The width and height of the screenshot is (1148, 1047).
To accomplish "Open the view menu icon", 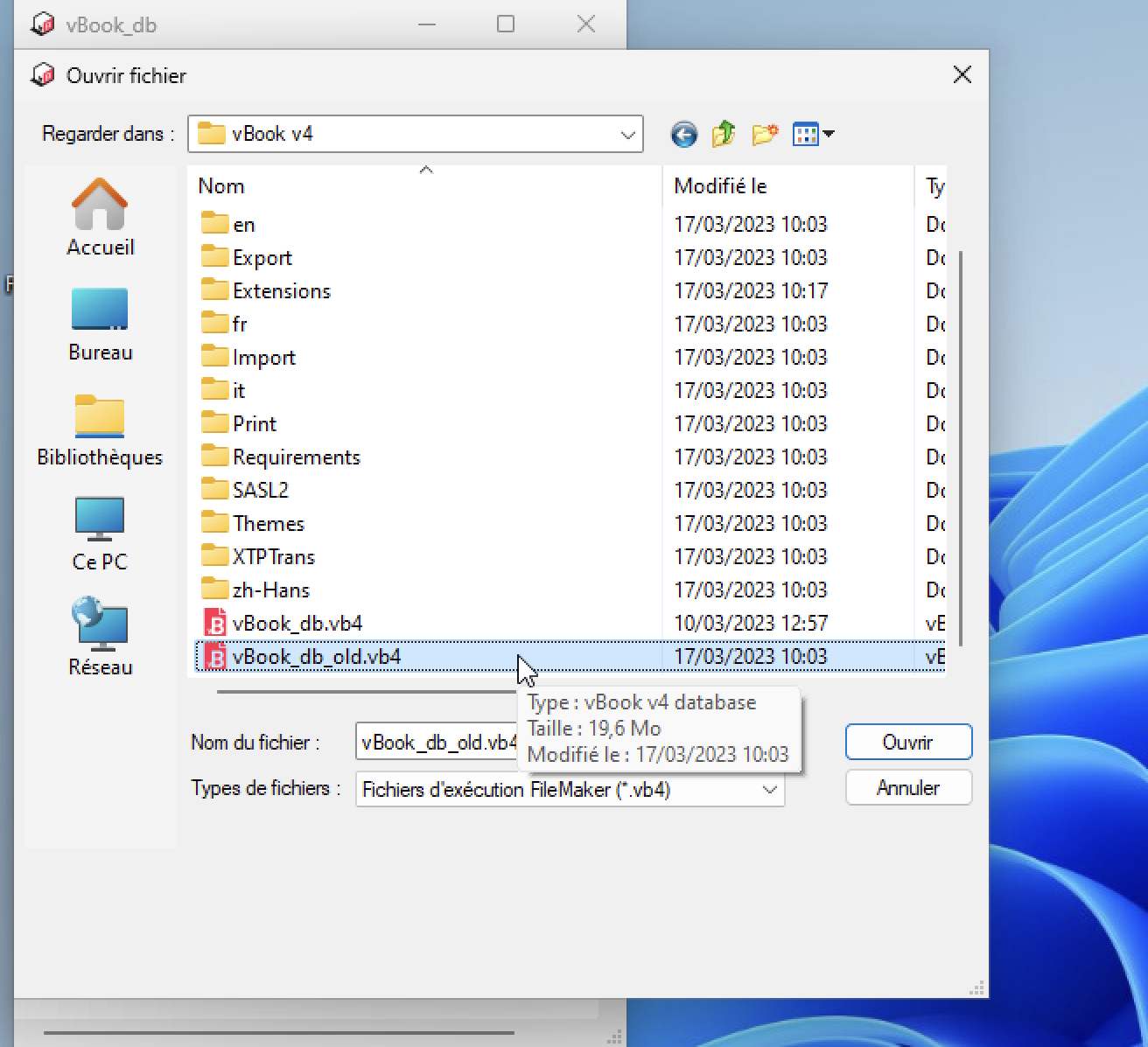I will (813, 134).
